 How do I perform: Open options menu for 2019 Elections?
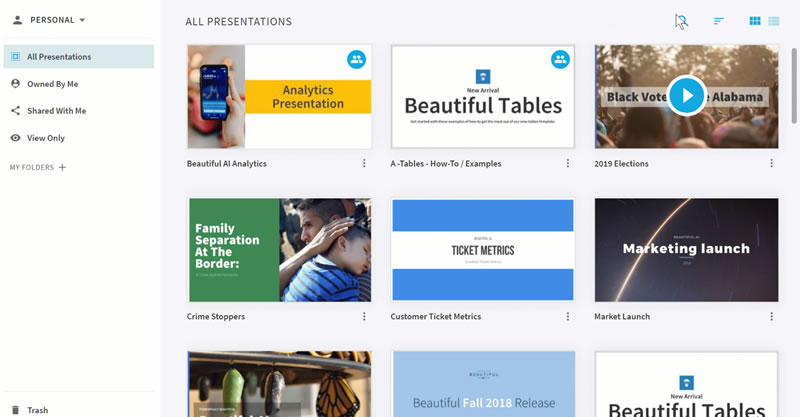pos(771,163)
